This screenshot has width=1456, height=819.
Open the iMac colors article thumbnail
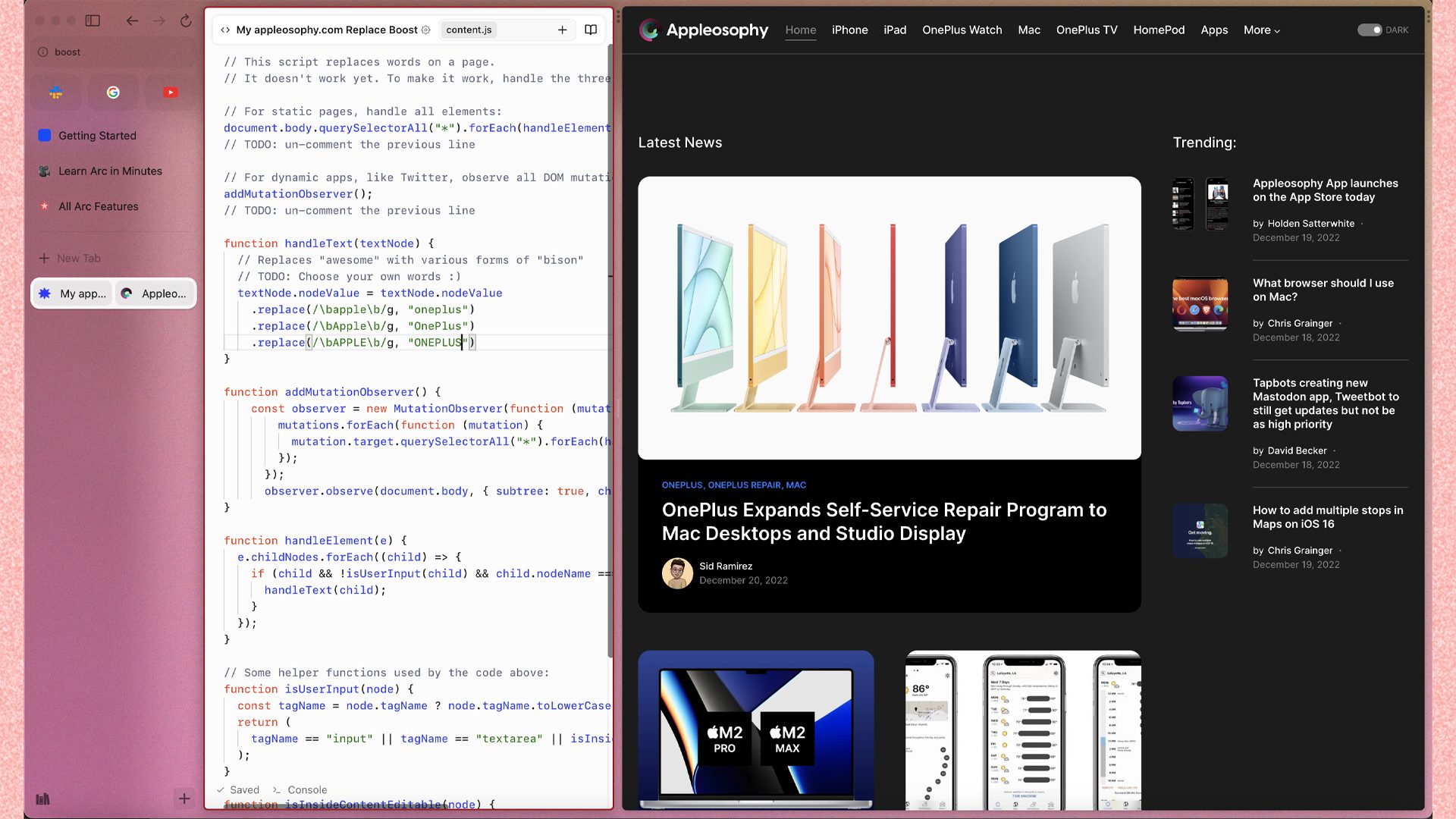[889, 318]
